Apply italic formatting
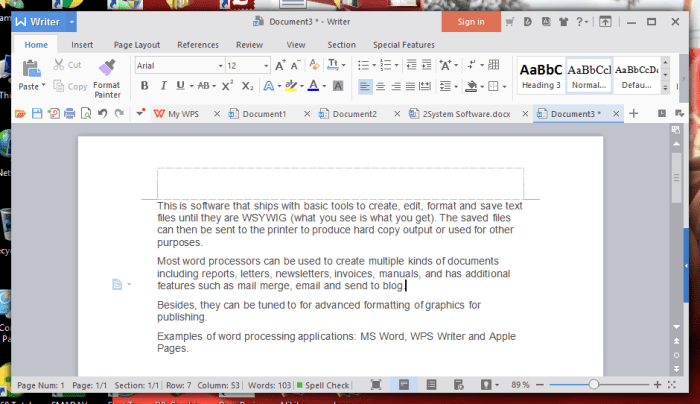Viewport: 700px width, 404px height. (162, 86)
